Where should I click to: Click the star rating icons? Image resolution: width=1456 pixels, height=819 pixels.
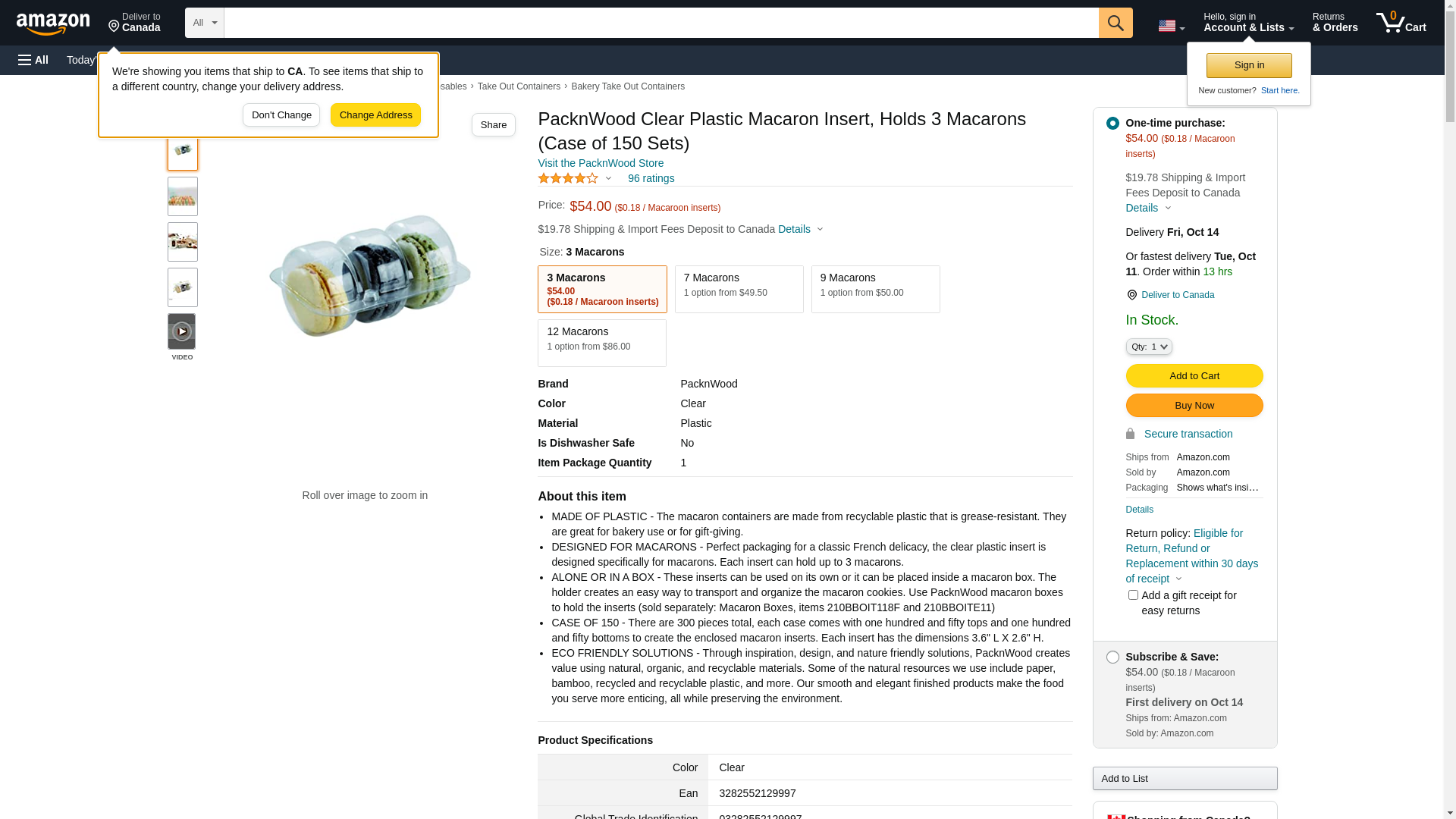[568, 178]
